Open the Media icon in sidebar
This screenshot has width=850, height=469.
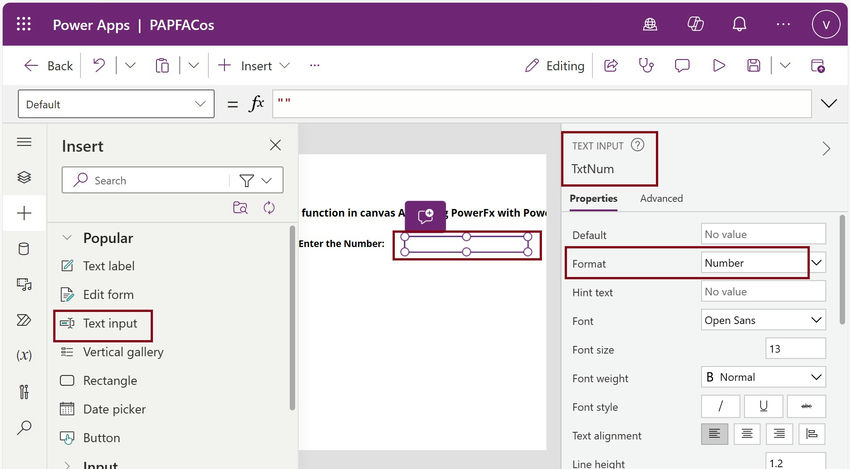[24, 284]
